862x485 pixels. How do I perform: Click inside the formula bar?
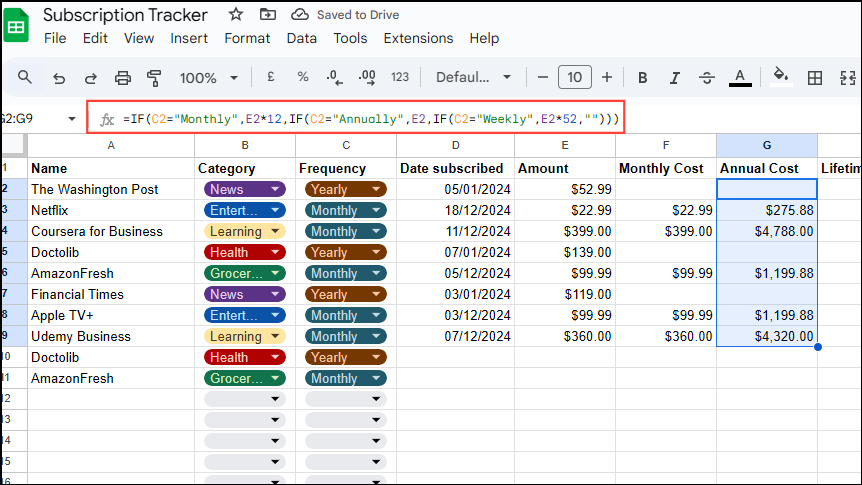click(356, 117)
